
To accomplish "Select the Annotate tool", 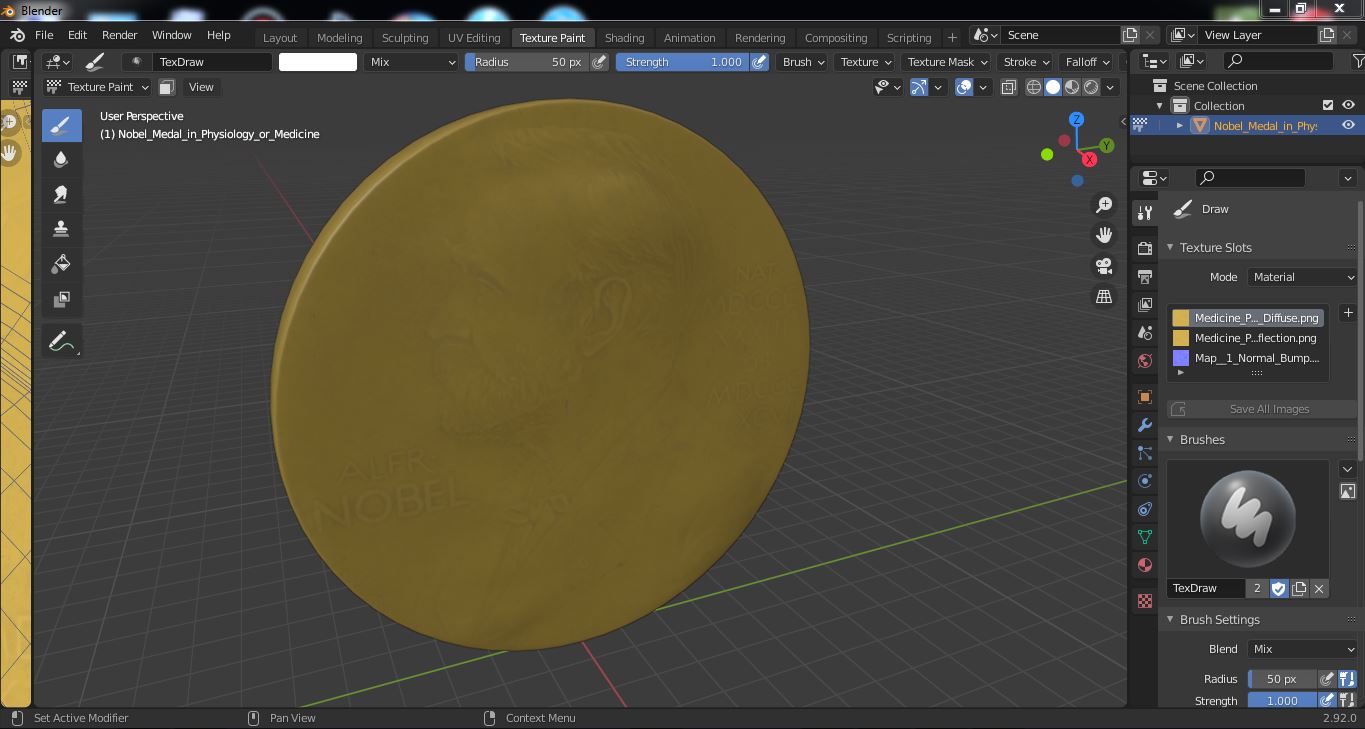I will click(61, 342).
